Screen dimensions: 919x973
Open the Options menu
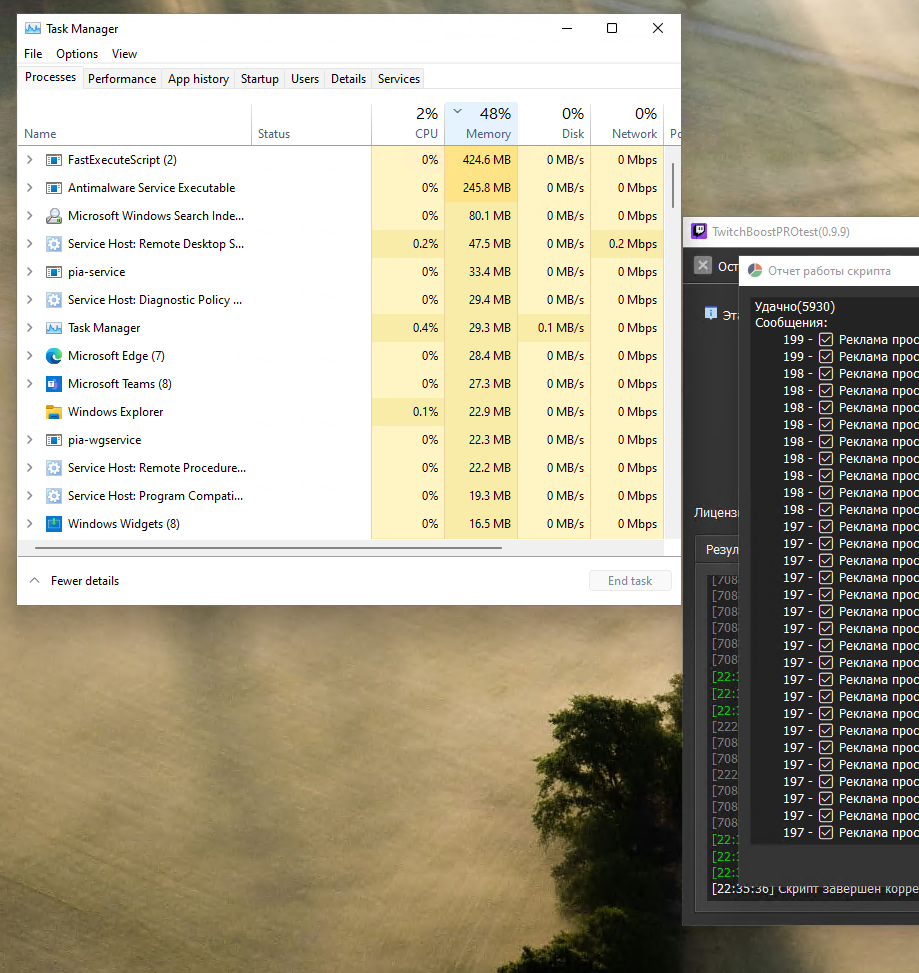(x=77, y=54)
